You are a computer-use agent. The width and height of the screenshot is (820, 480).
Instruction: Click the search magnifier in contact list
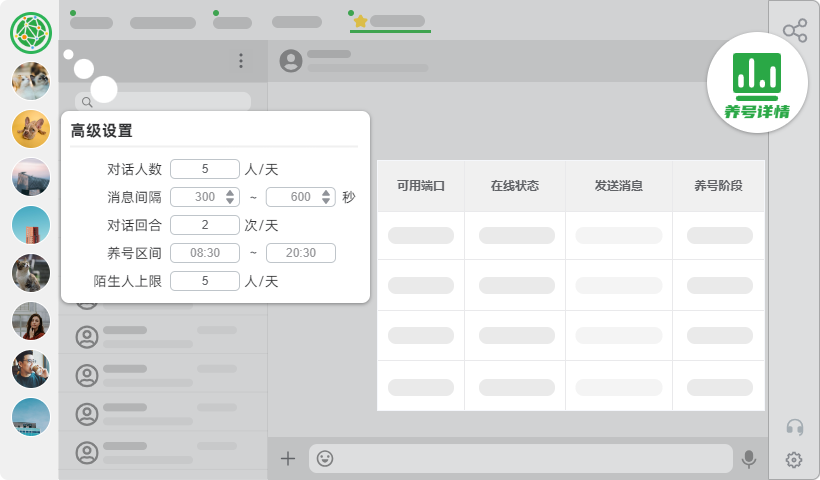(87, 102)
